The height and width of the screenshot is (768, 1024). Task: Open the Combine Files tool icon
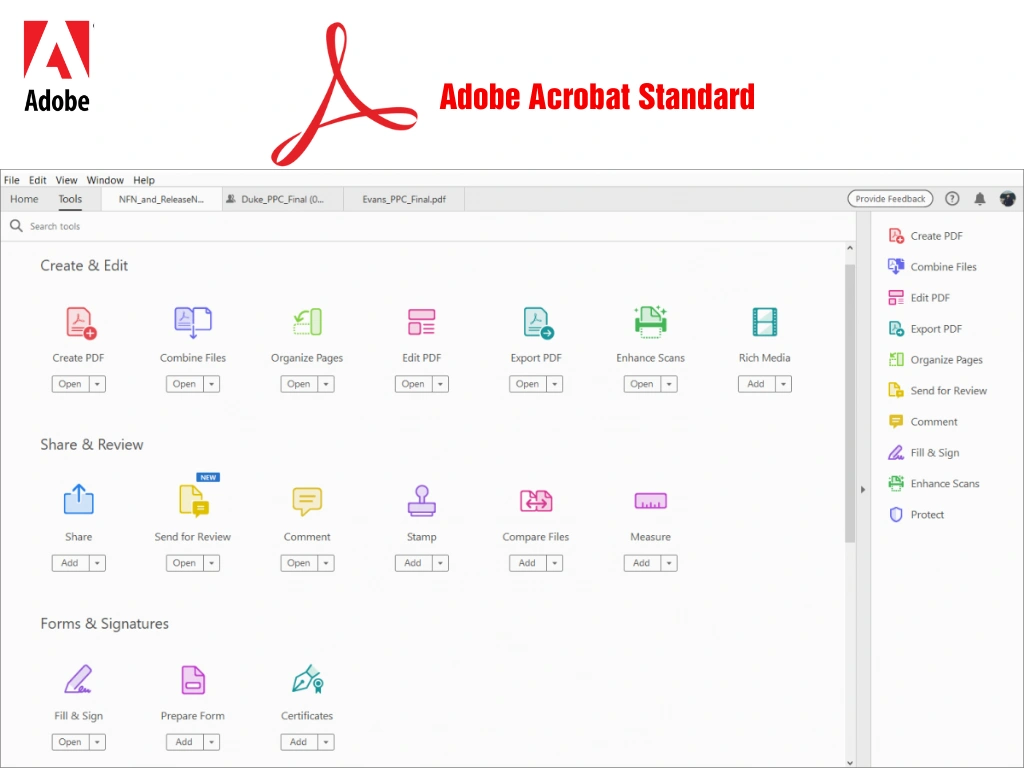192,324
